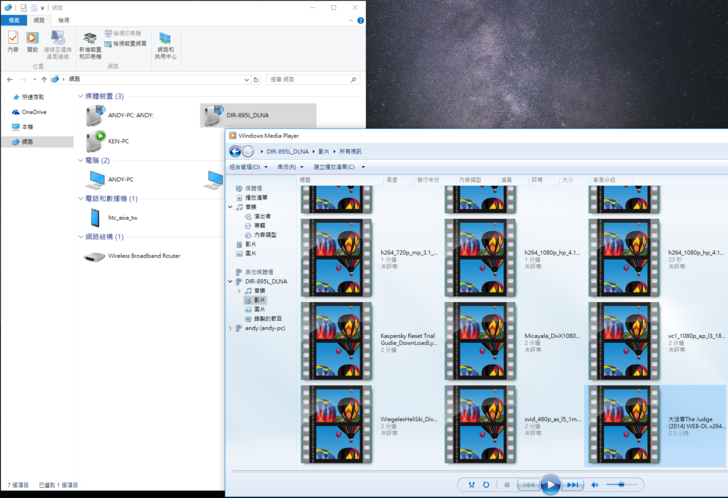Open the 檔案 tab in File Explorer
The image size is (728, 498).
tap(14, 20)
